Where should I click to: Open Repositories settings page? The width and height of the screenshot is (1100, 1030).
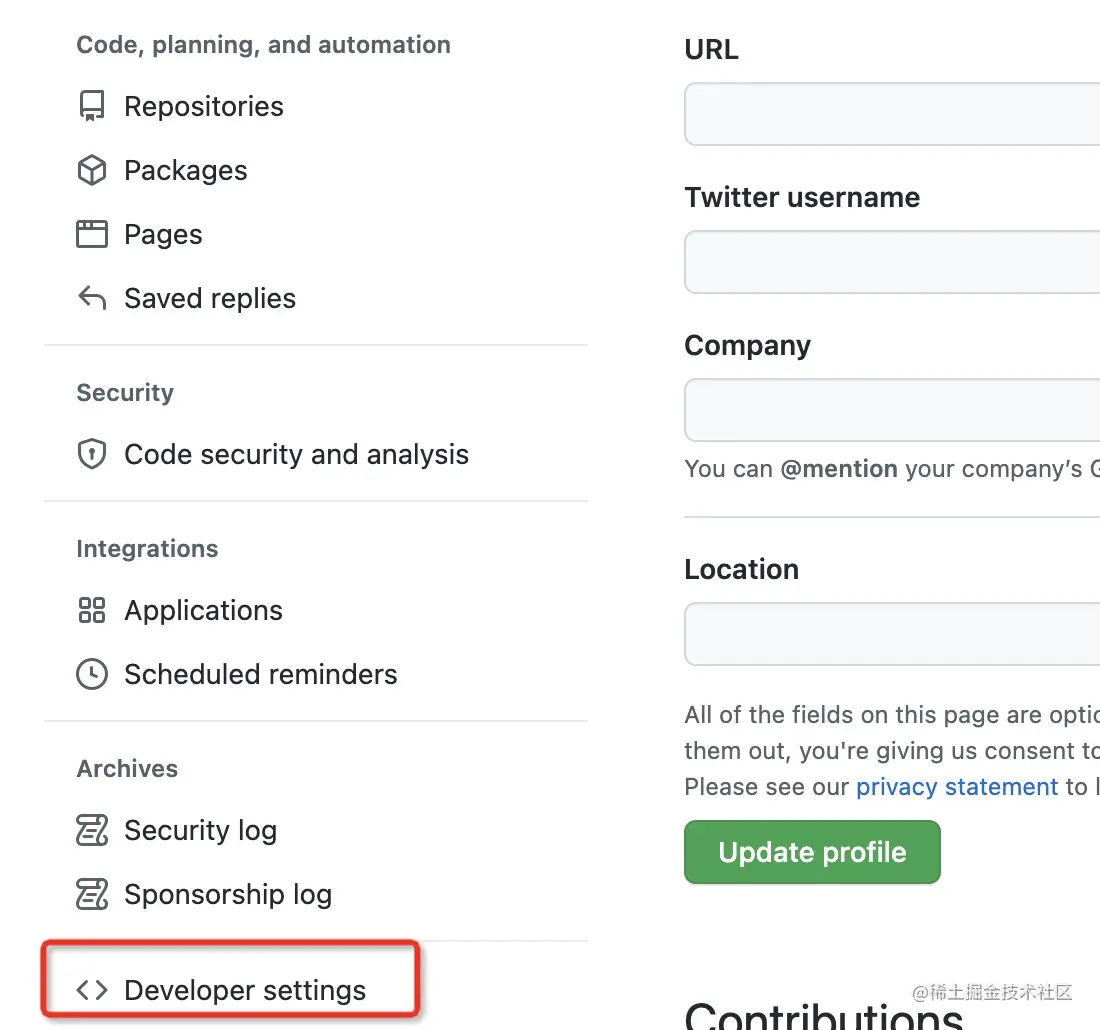click(204, 106)
